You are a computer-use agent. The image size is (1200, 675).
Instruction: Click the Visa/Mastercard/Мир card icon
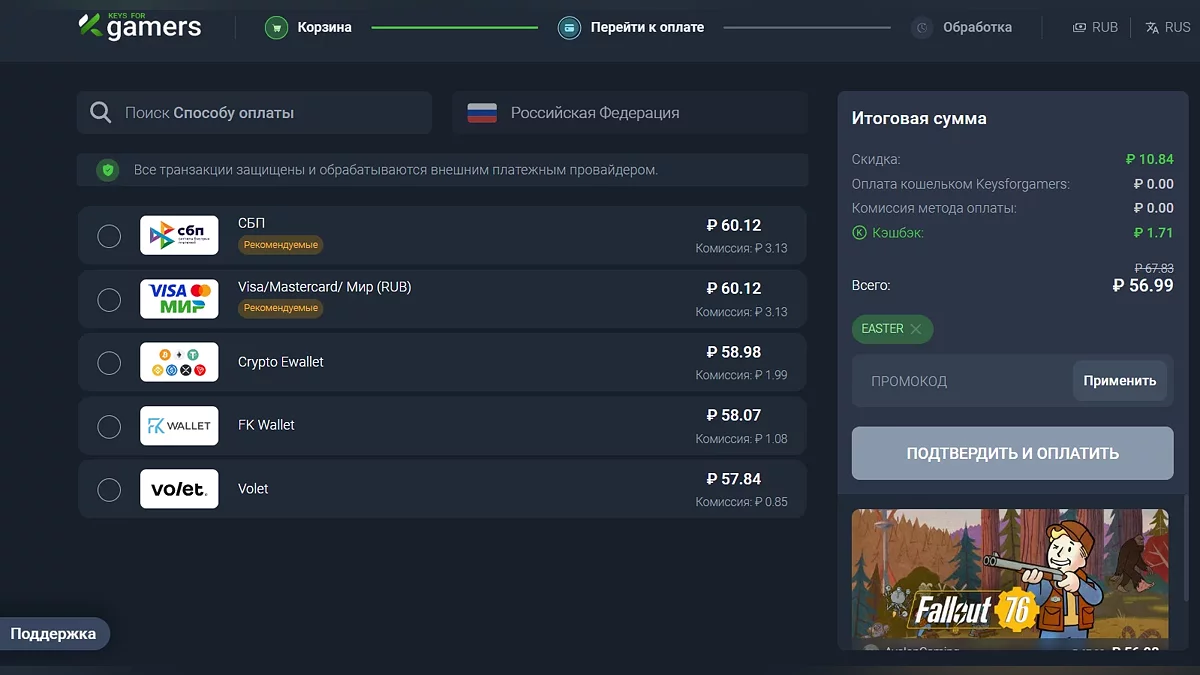pos(179,298)
